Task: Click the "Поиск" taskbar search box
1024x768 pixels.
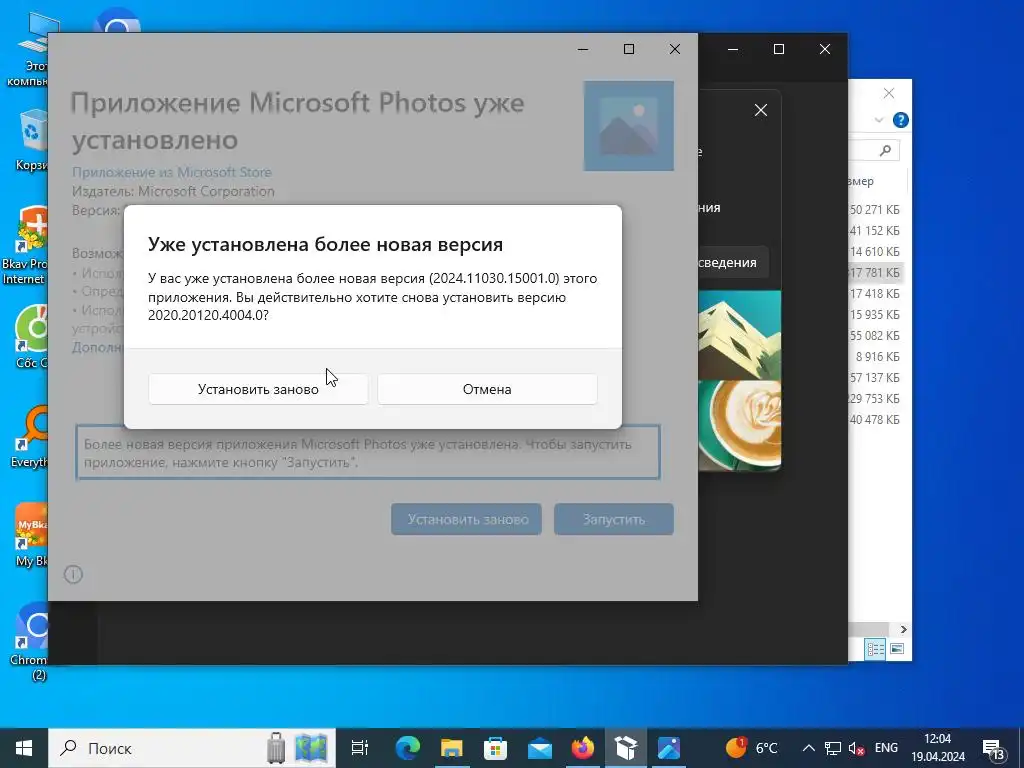Action: point(157,748)
